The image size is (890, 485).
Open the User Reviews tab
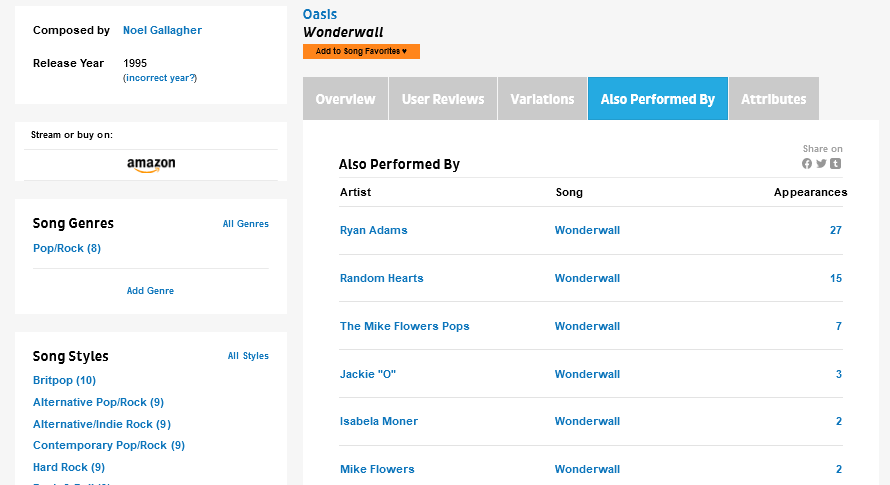pyautogui.click(x=443, y=99)
